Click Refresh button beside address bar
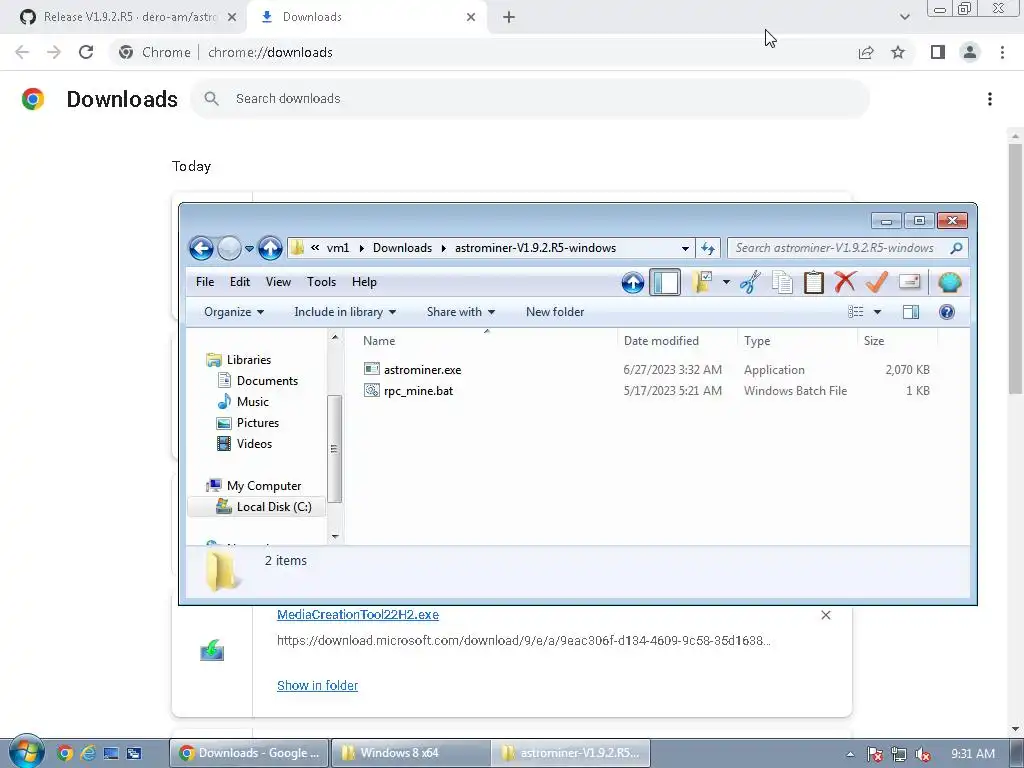Image resolution: width=1024 pixels, height=768 pixels. pos(708,248)
